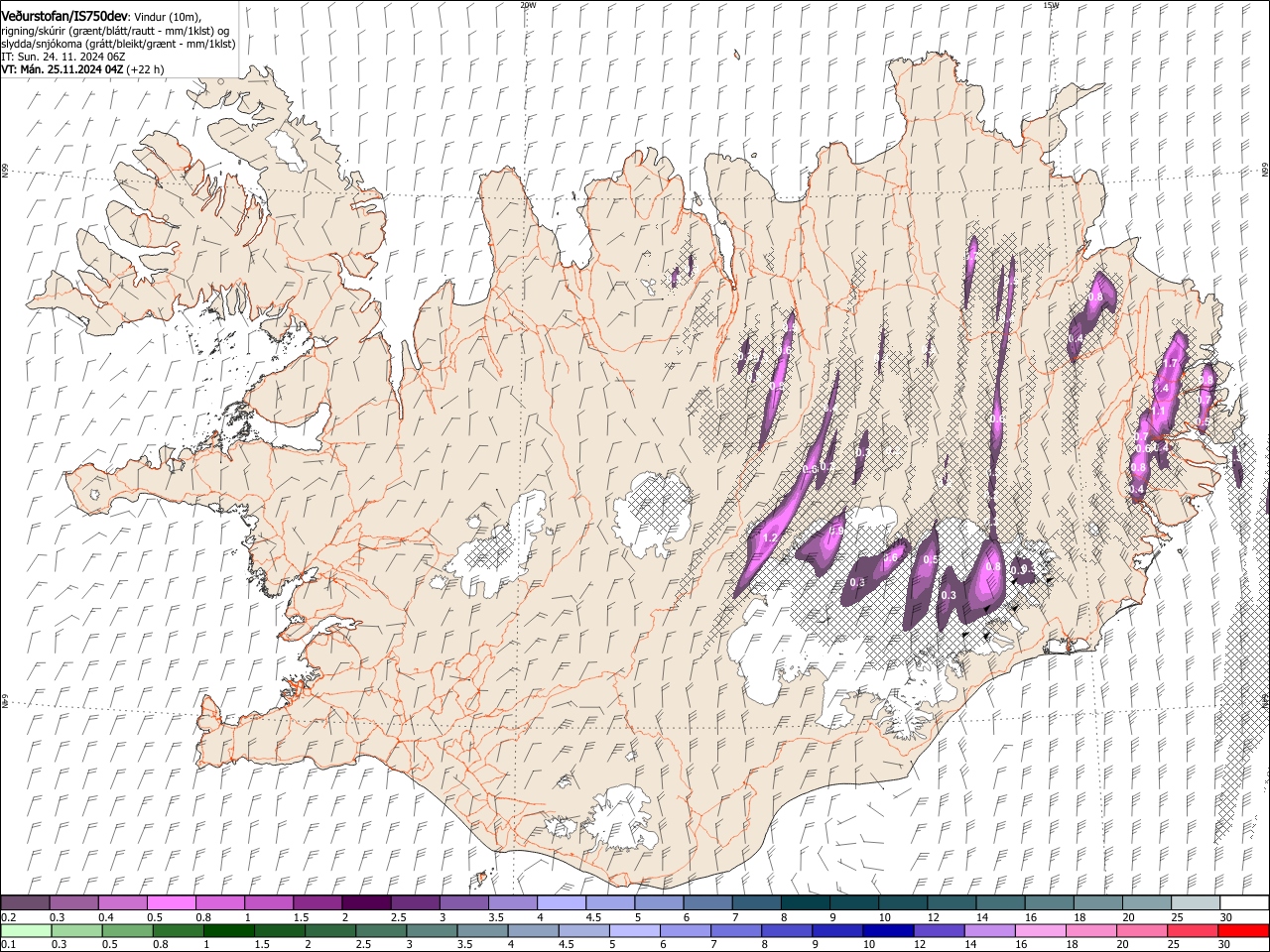This screenshot has height=952, width=1270.
Task: Select the dark teal 8 swatch, upper scale
Action: pyautogui.click(x=806, y=902)
